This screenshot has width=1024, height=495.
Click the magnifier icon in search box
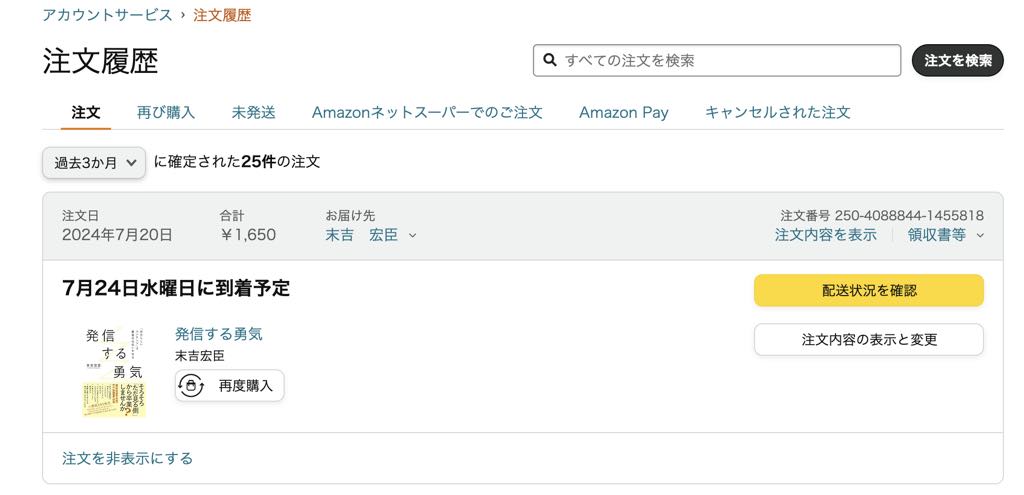(x=551, y=60)
